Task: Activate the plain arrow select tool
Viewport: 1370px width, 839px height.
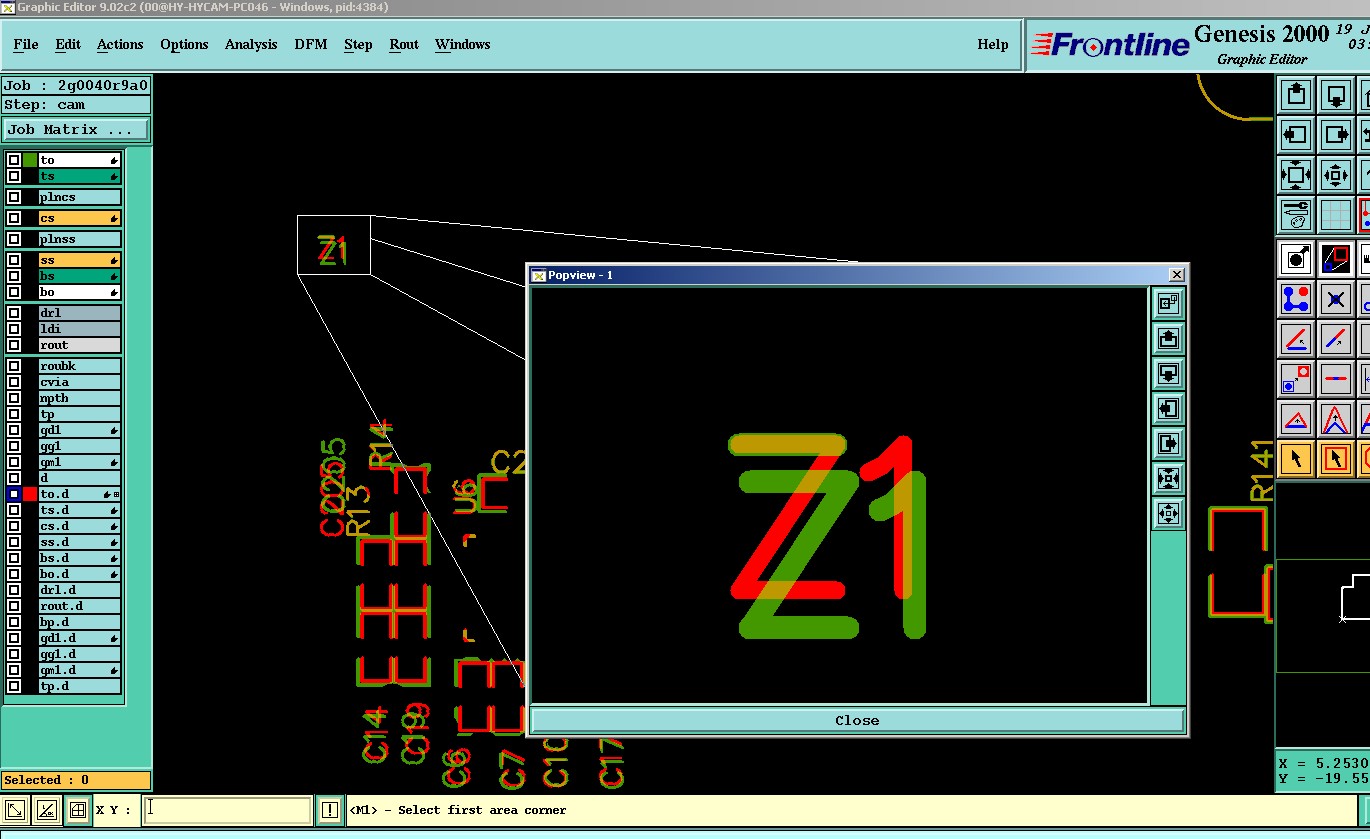Action: (1296, 459)
